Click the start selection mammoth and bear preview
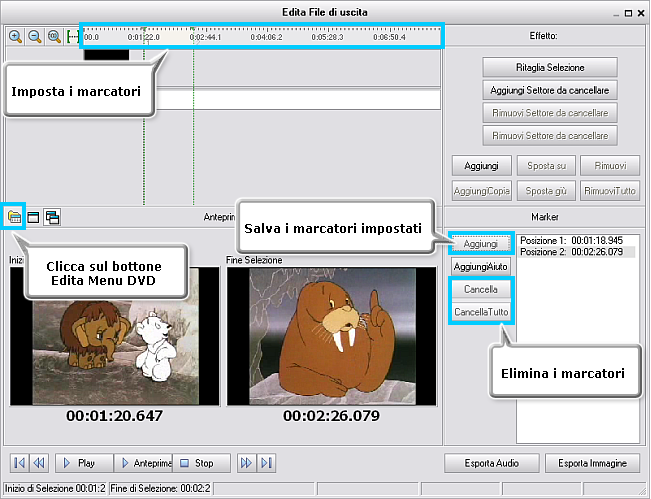 [x=115, y=336]
